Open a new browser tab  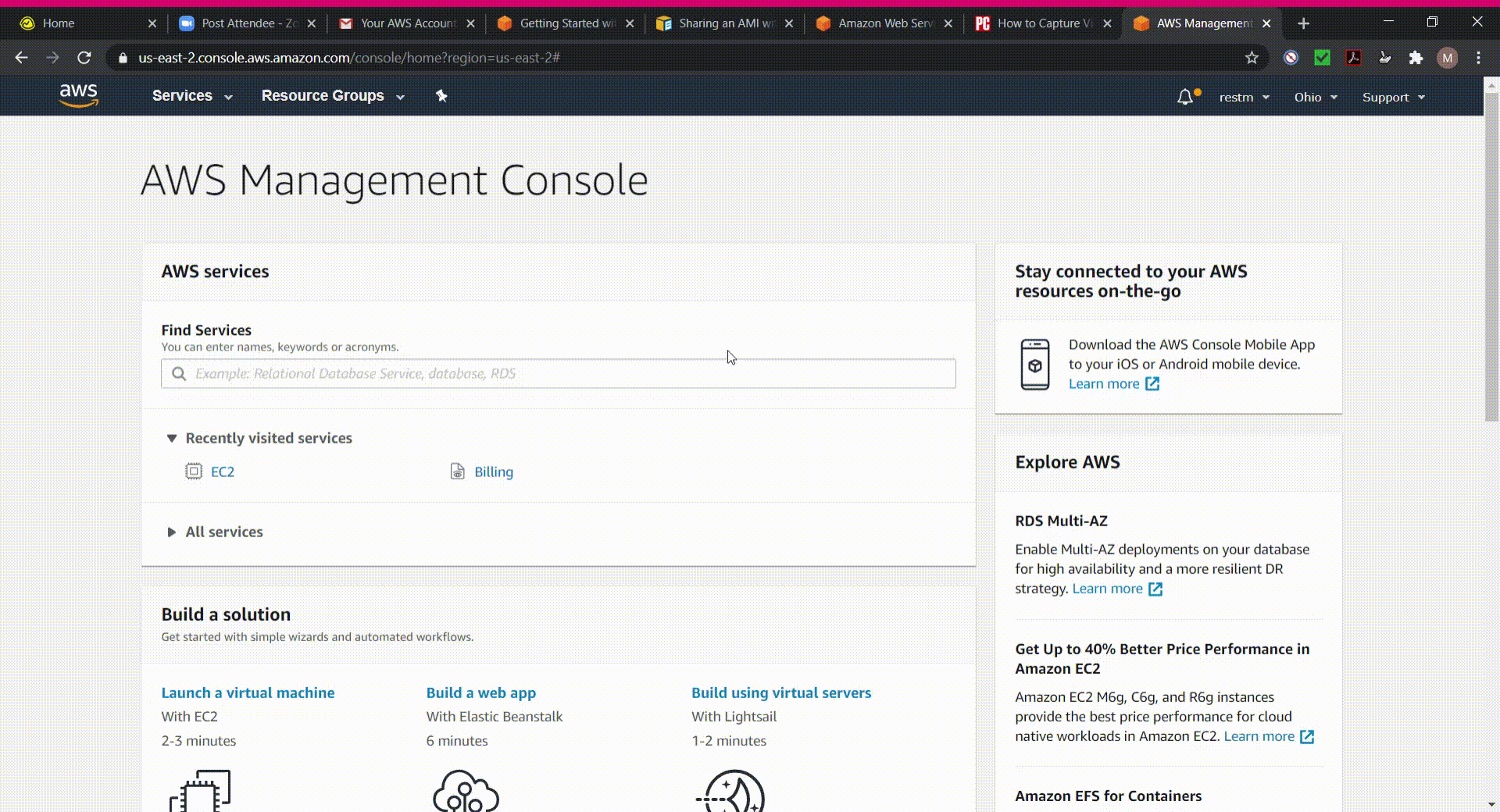(1303, 23)
